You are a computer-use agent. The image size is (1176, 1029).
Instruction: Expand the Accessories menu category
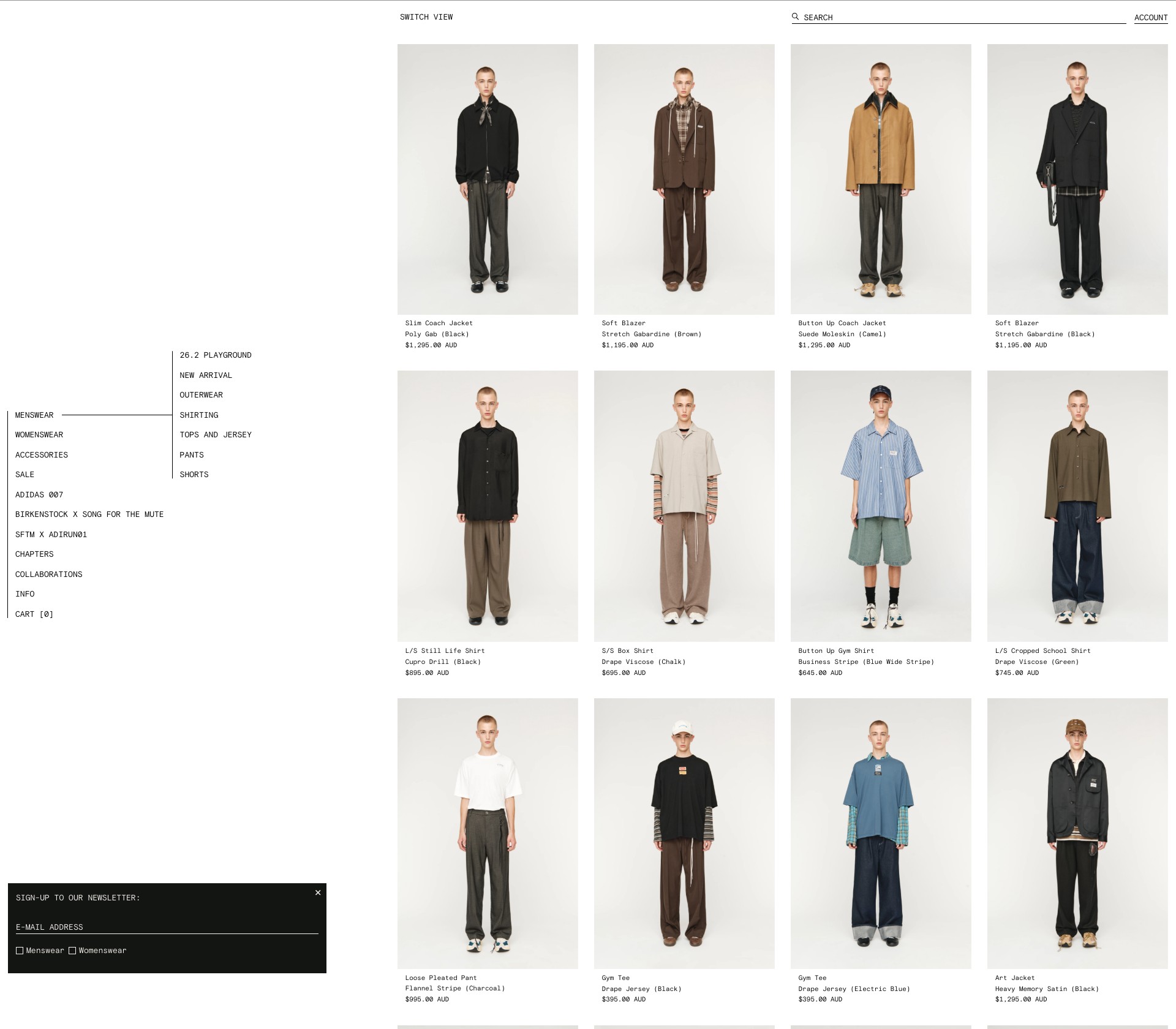[x=42, y=455]
